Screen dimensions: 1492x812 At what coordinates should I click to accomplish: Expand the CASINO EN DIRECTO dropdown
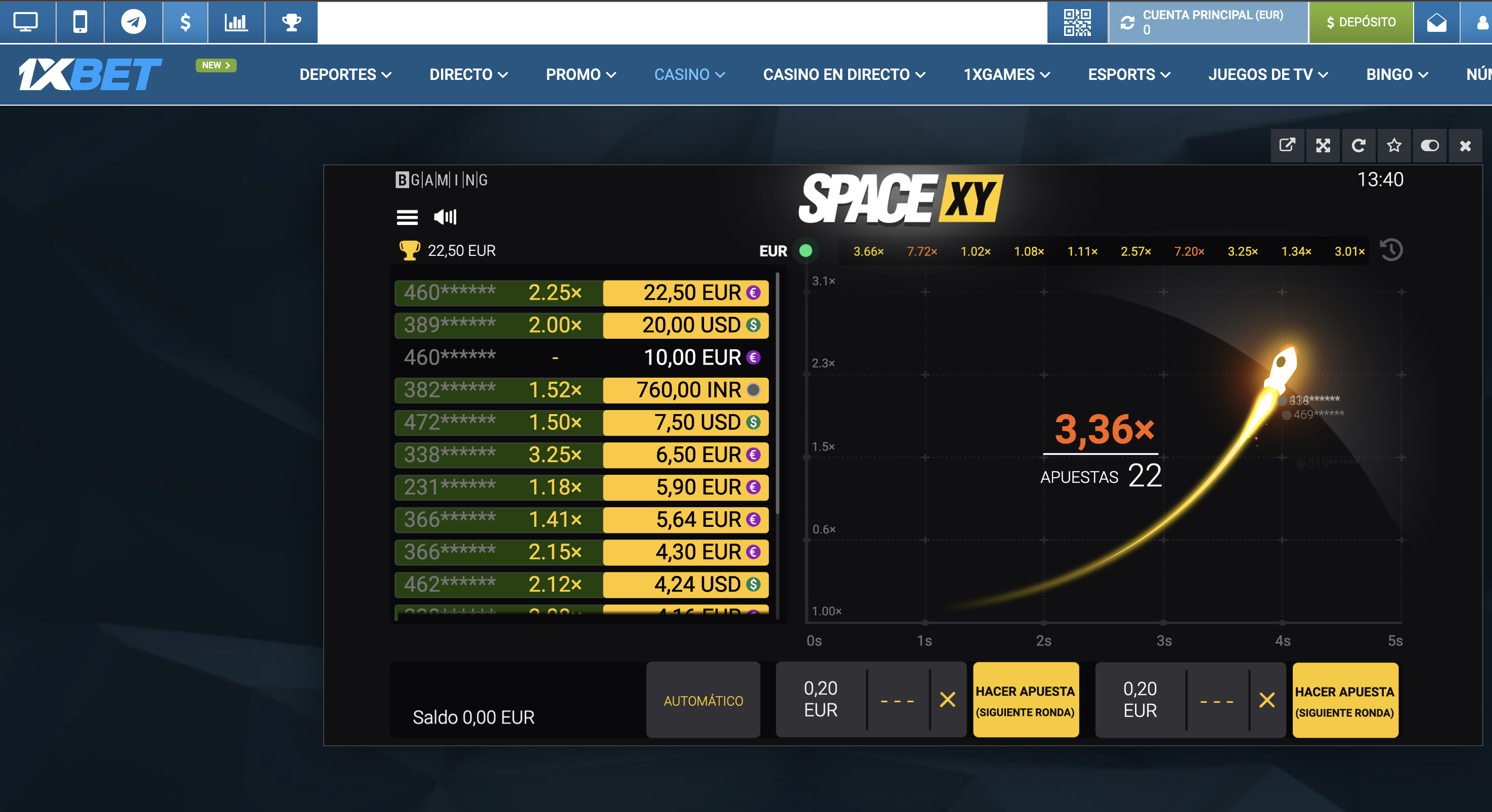pos(844,75)
